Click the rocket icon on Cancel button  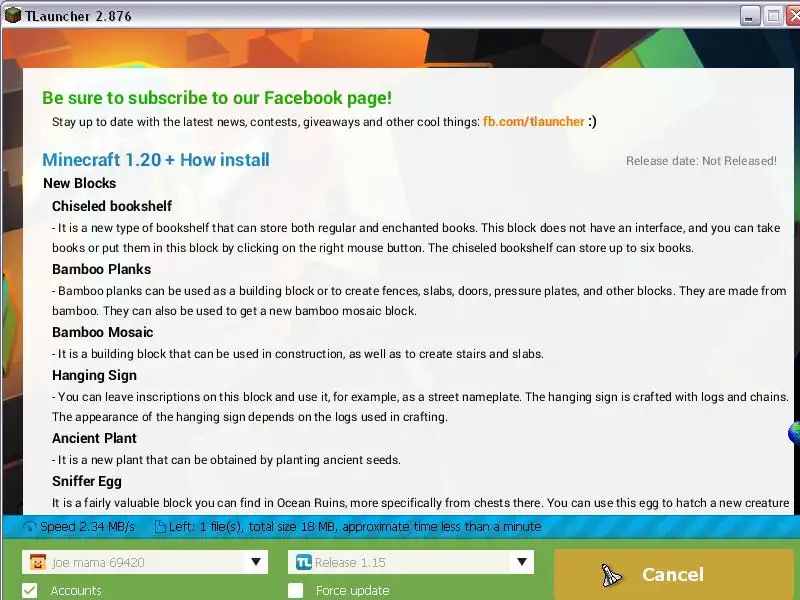(611, 576)
